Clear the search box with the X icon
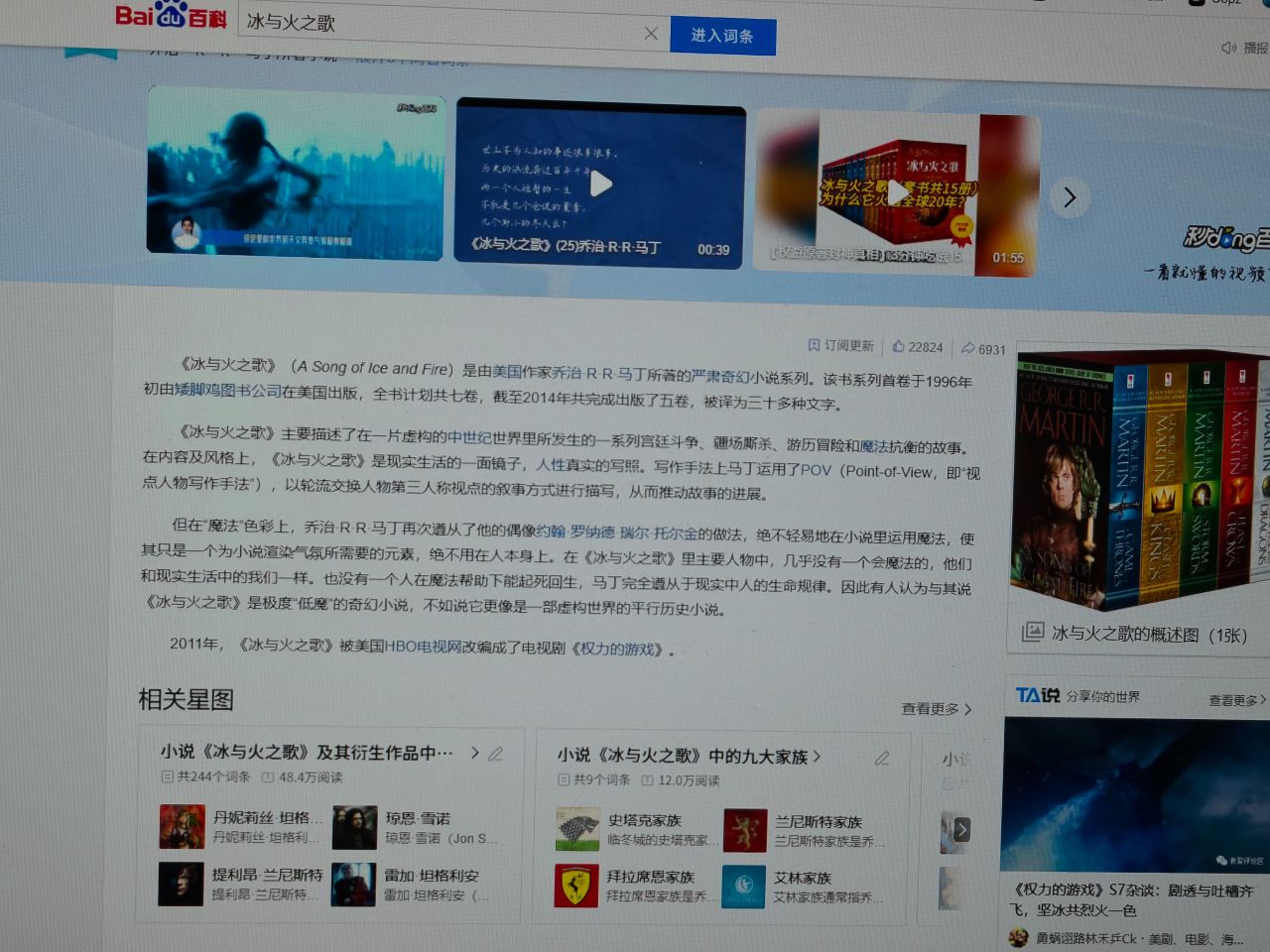Screen dimensions: 1270x952 click(651, 34)
